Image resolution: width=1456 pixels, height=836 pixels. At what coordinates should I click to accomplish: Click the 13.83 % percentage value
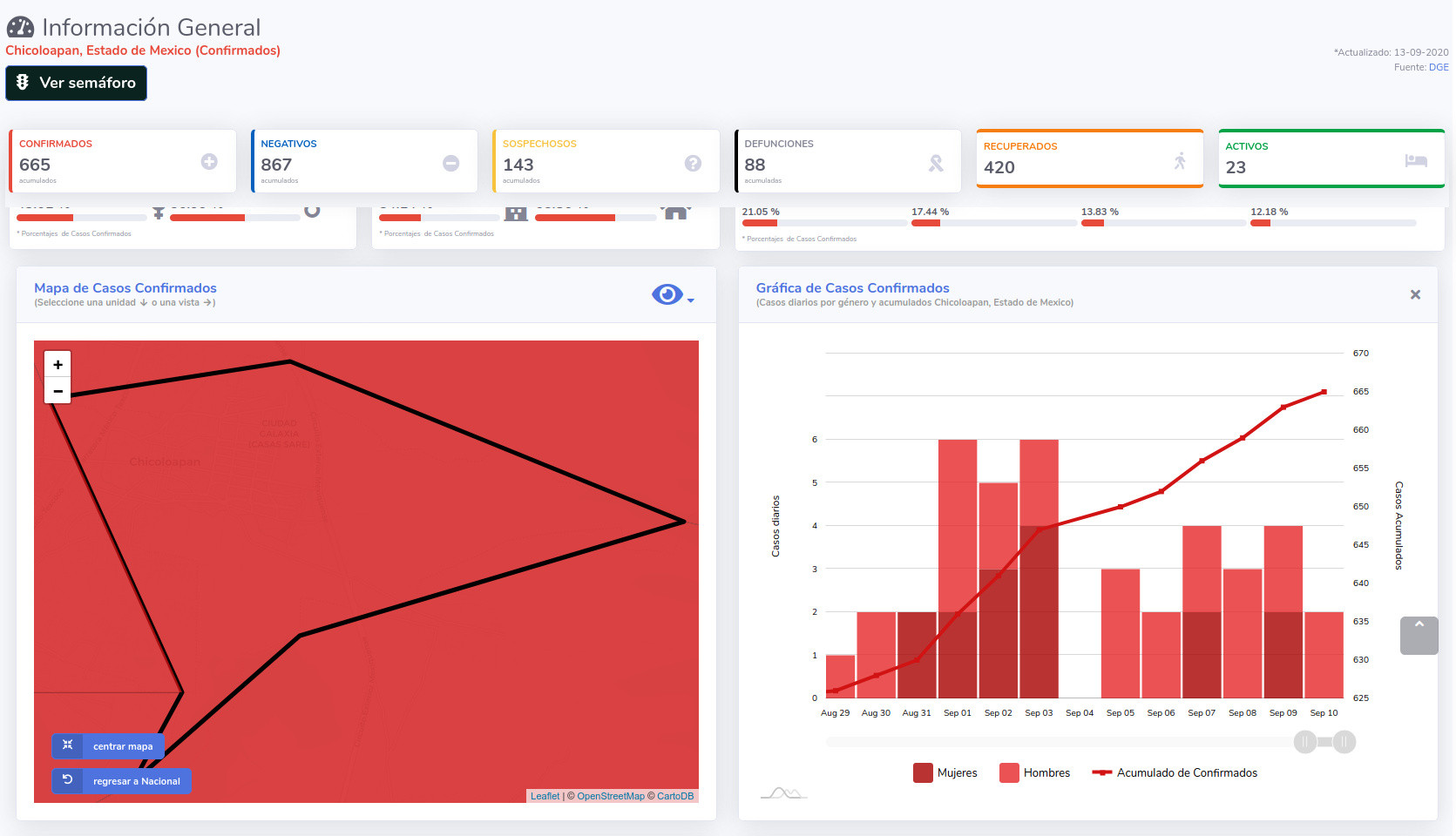1100,212
